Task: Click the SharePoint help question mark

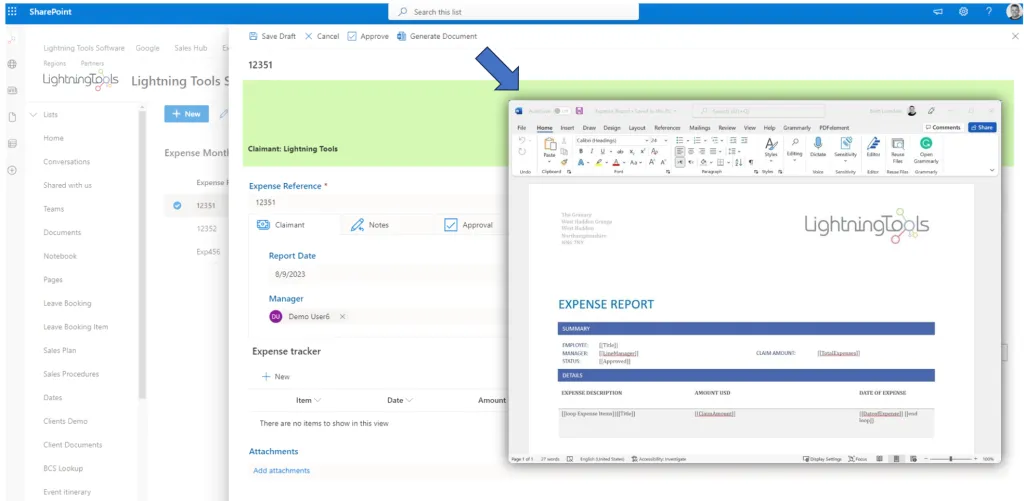Action: click(989, 12)
